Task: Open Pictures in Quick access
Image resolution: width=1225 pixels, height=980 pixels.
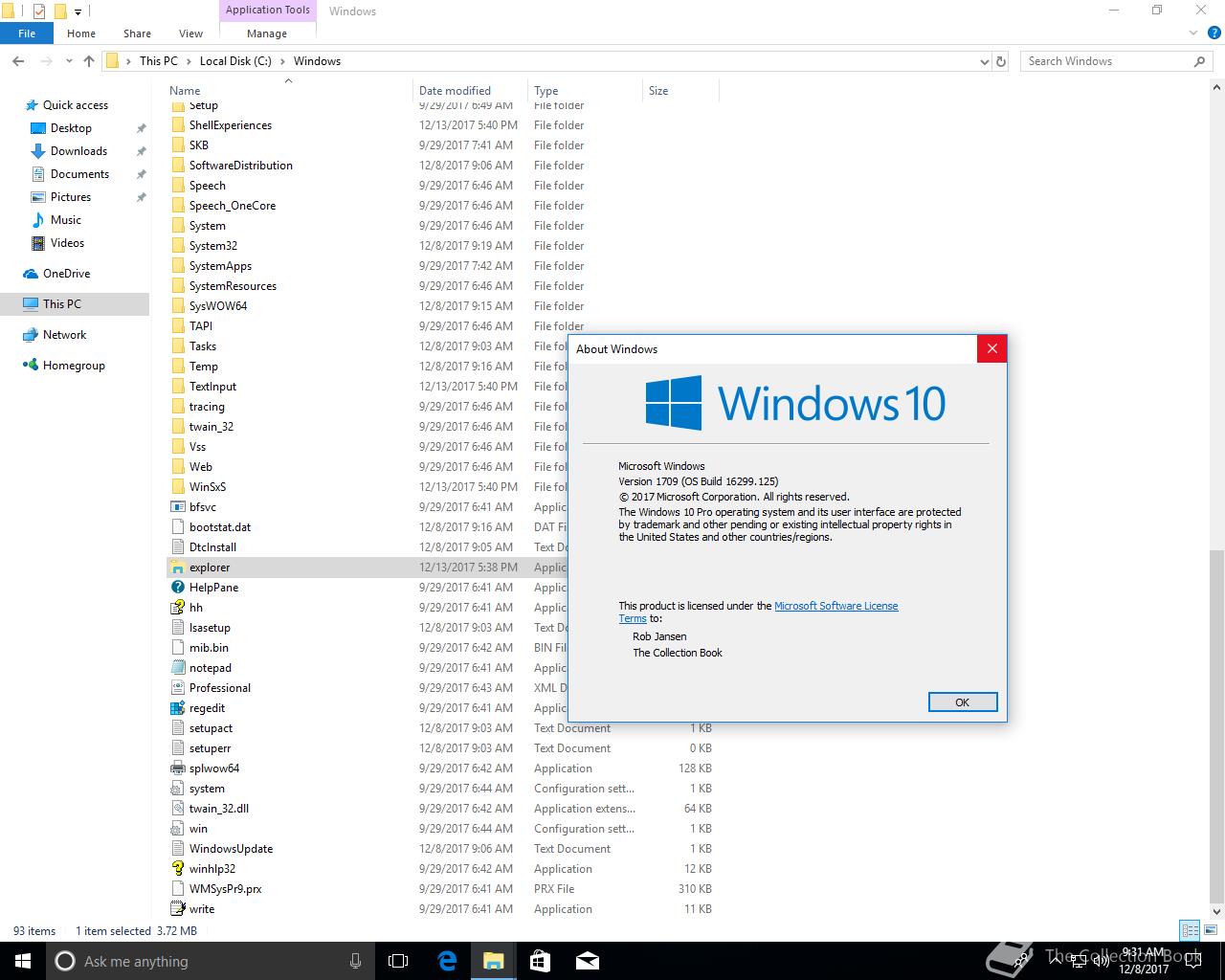Action: pos(71,197)
